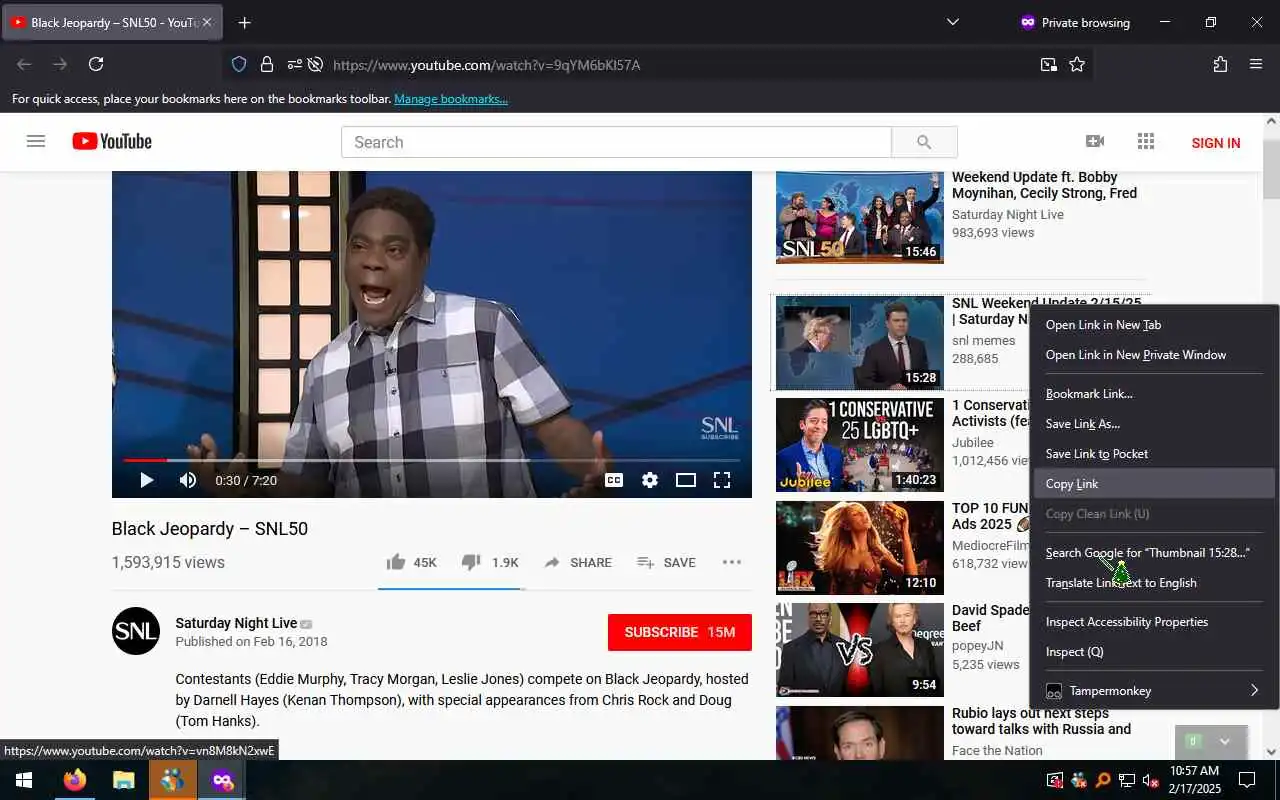
Task: Select Open Link in New Tab
Action: pyautogui.click(x=1155, y=324)
